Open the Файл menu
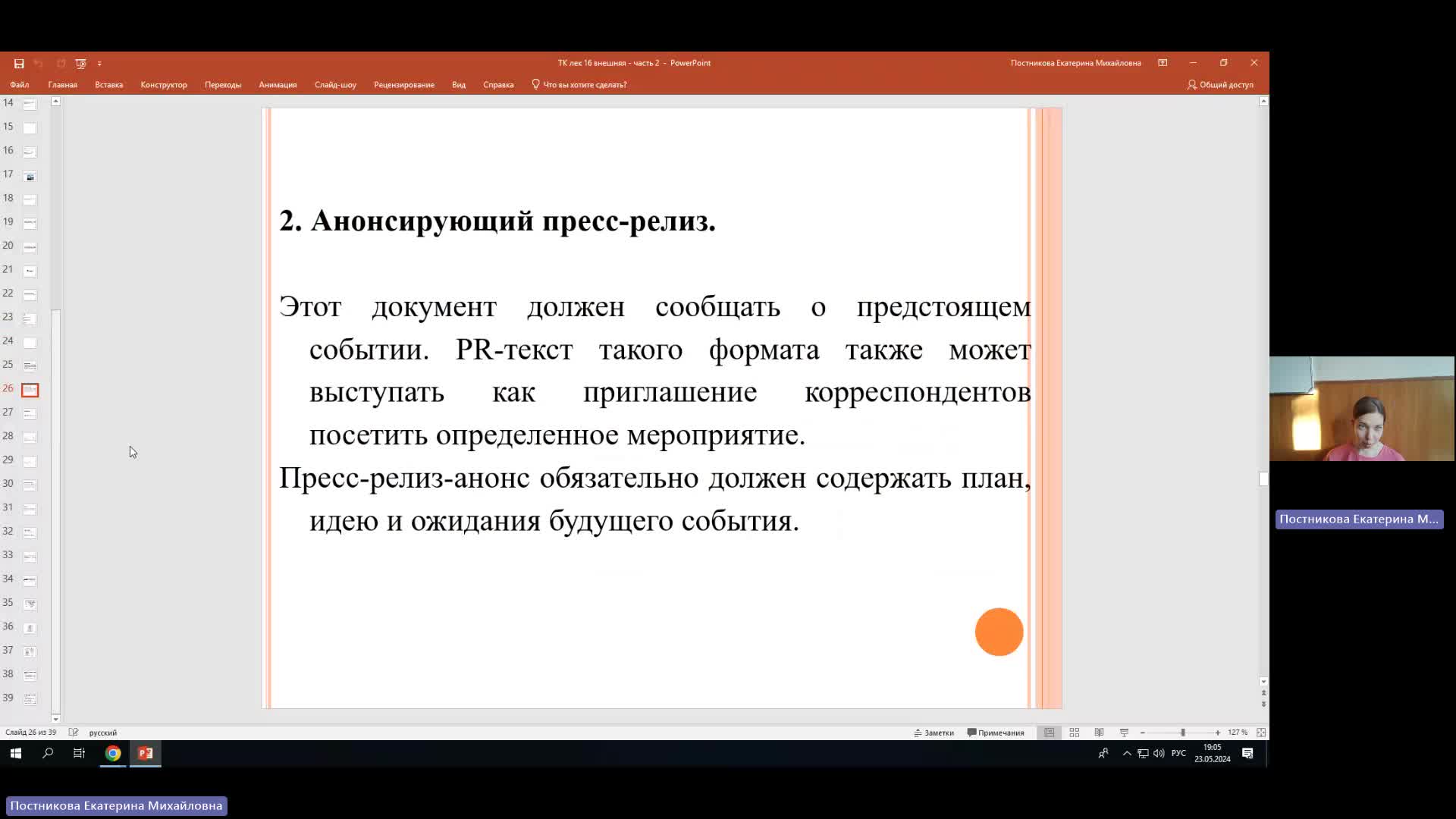The width and height of the screenshot is (1456, 819). coord(20,85)
